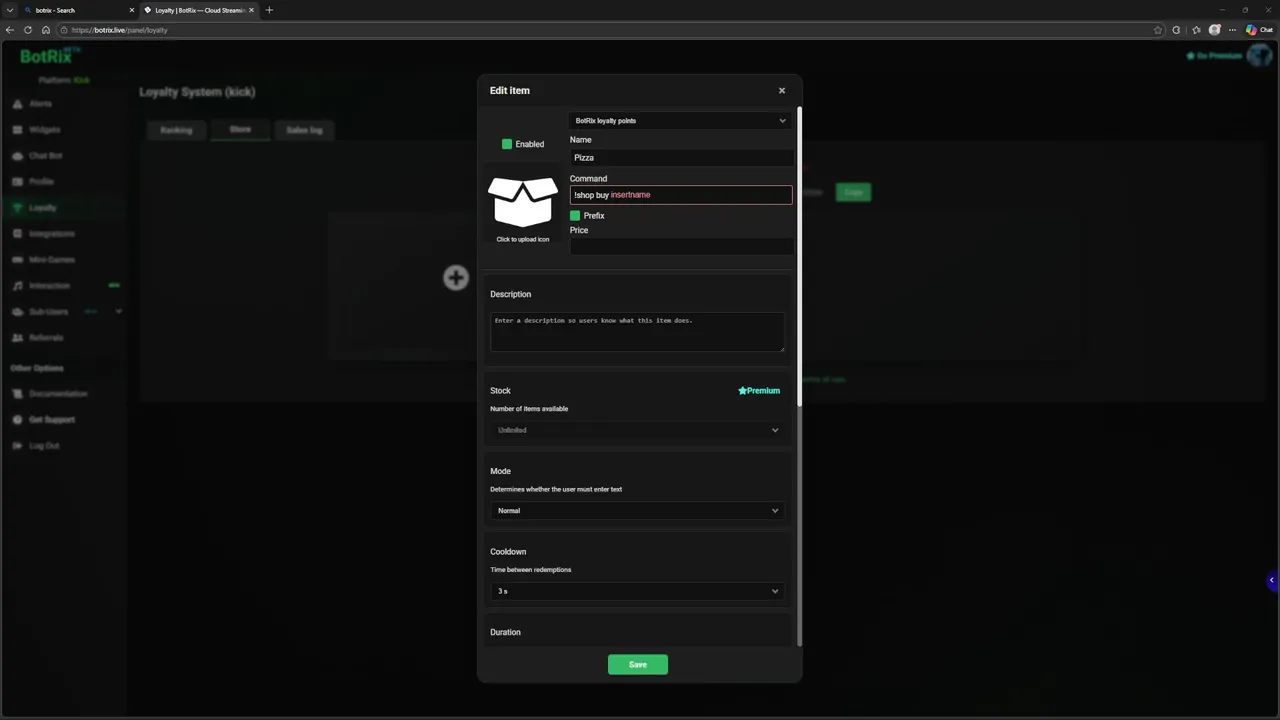The image size is (1280, 720).
Task: Close the botrix - Search browser tab
Action: 131,10
